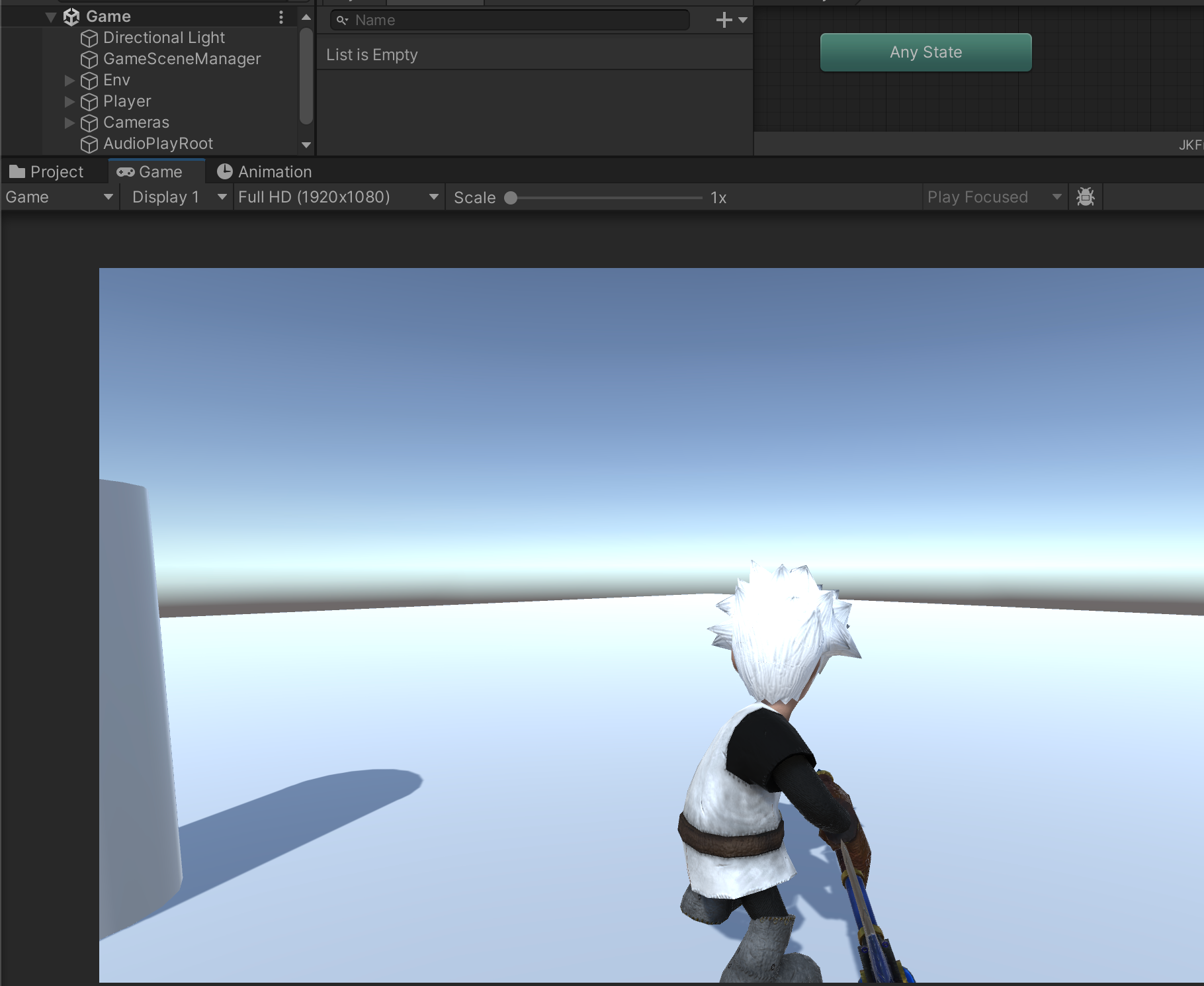
Task: Click the Cameras cube icon
Action: 89,123
